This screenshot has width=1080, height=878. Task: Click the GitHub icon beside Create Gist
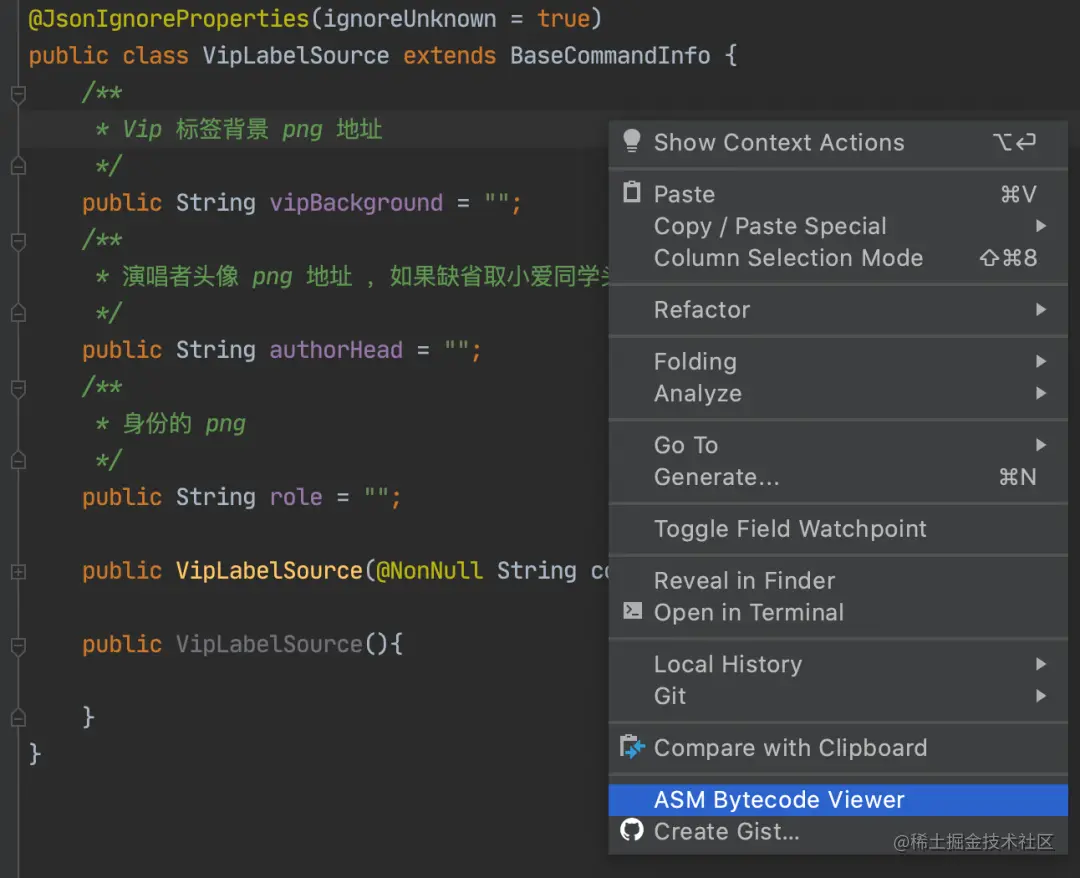[632, 830]
